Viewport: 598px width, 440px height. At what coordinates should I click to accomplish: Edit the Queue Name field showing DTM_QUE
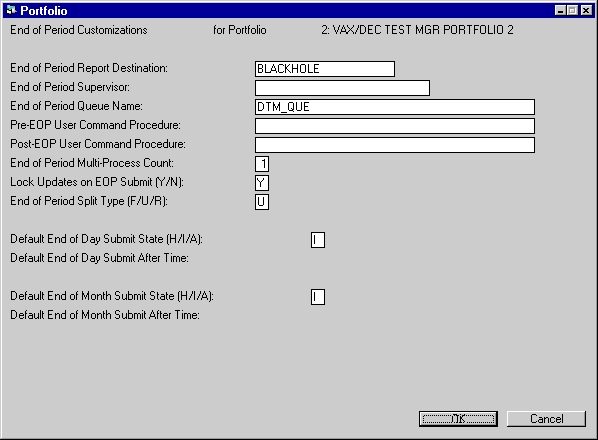pos(395,107)
